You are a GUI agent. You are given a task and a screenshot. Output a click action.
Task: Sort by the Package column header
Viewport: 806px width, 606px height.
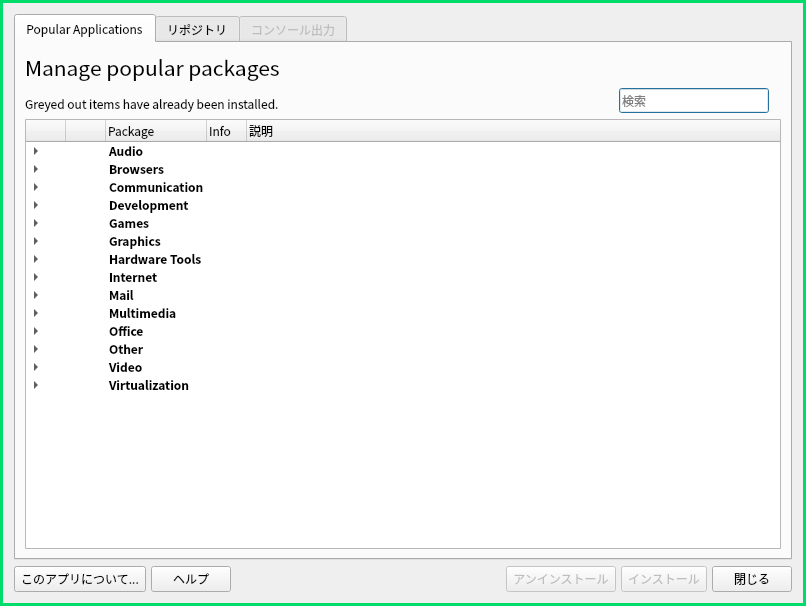pyautogui.click(x=156, y=131)
